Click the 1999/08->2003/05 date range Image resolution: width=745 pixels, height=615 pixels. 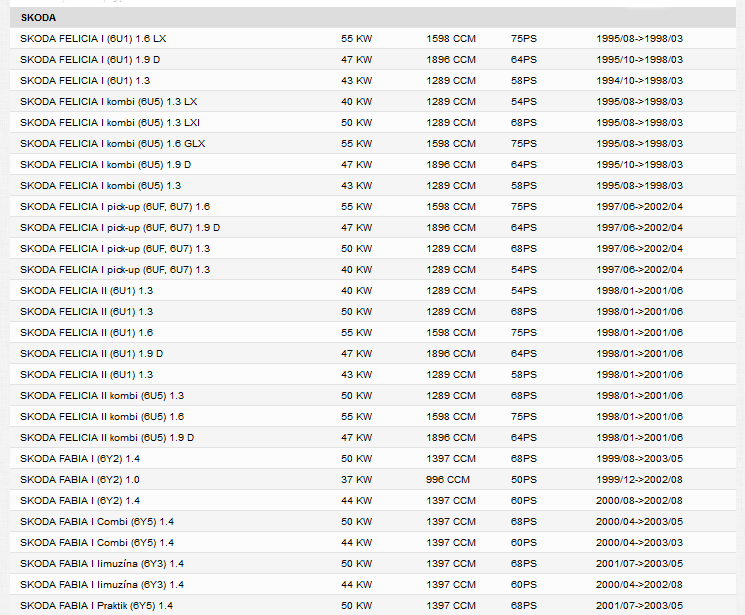[x=639, y=459]
